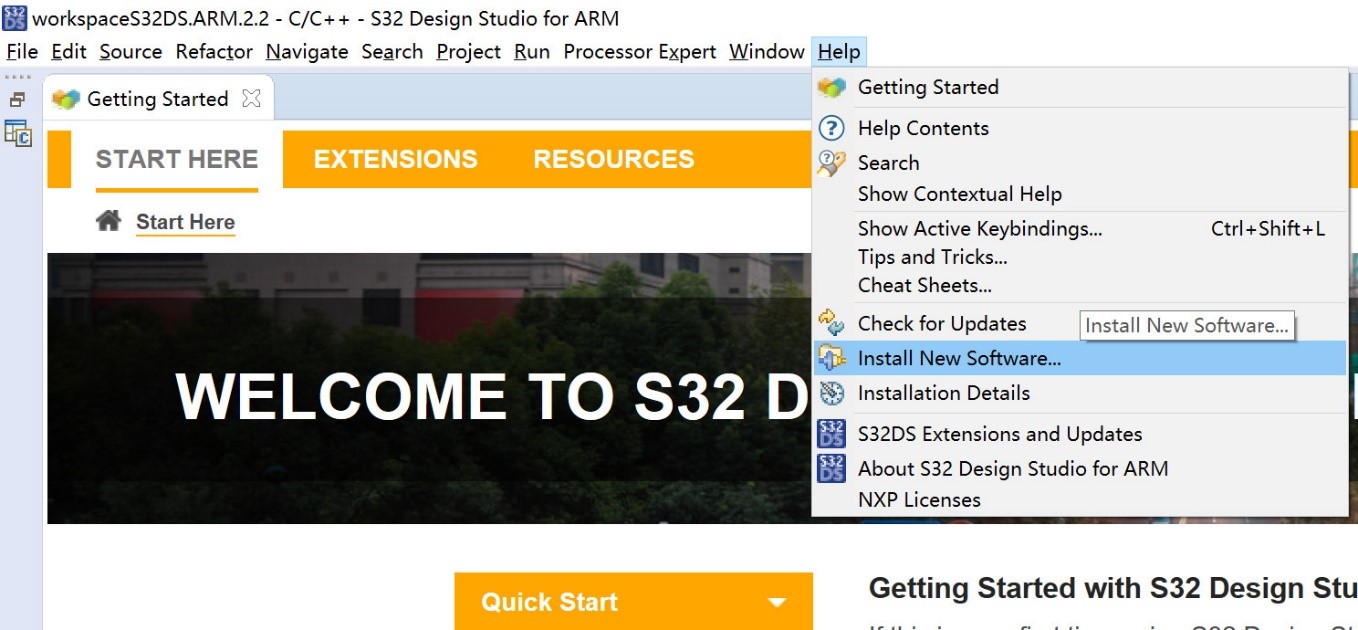Viewport: 1358px width, 630px height.
Task: Click the S32DS window title icon
Action: pyautogui.click(x=15, y=17)
